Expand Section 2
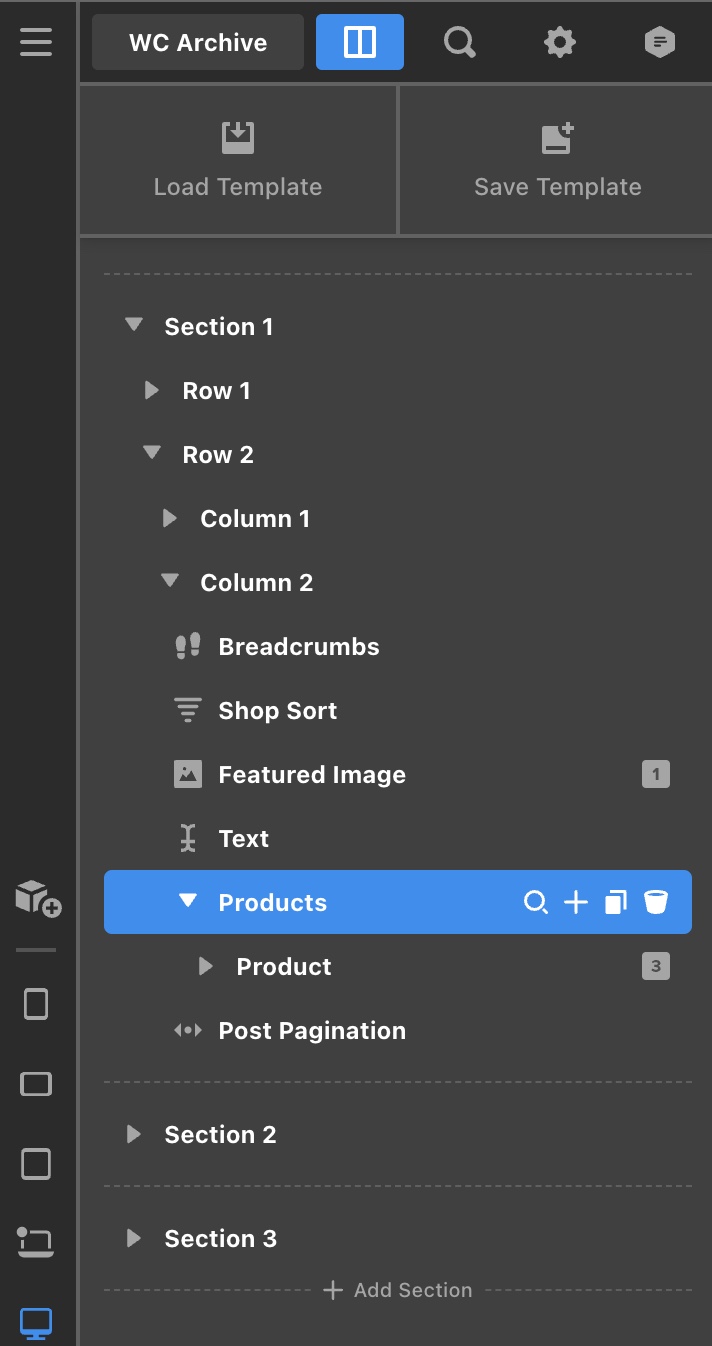 pyautogui.click(x=134, y=1134)
